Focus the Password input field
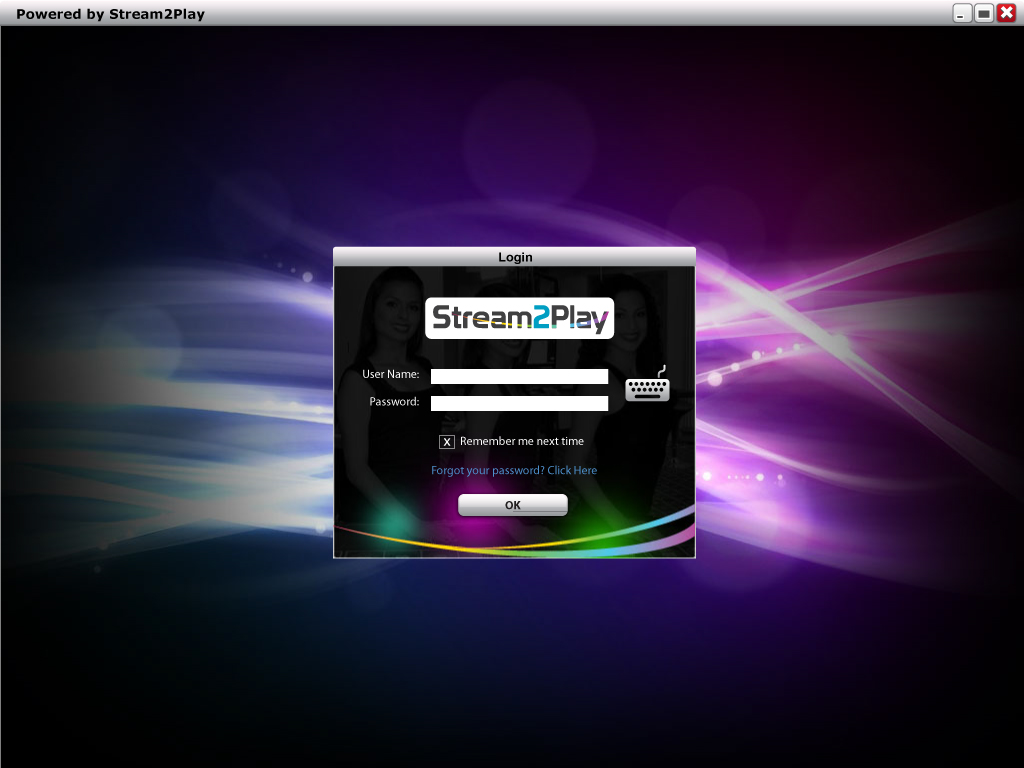This screenshot has height=768, width=1024. coord(519,404)
